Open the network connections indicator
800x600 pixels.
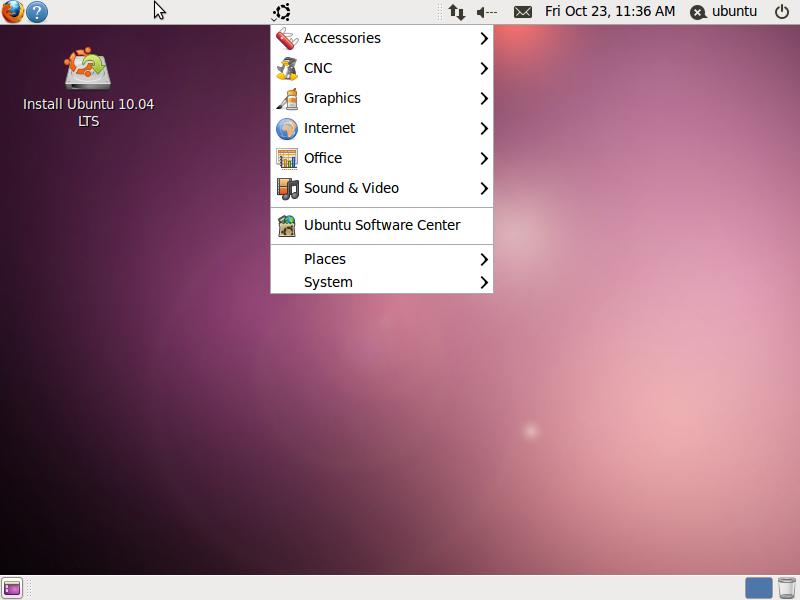[457, 12]
